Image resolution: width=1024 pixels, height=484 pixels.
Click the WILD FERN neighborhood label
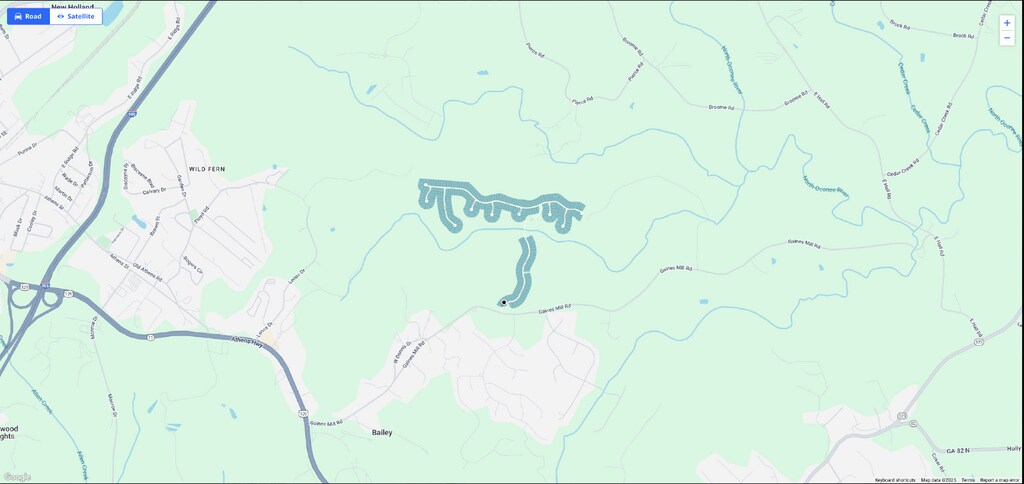207,169
